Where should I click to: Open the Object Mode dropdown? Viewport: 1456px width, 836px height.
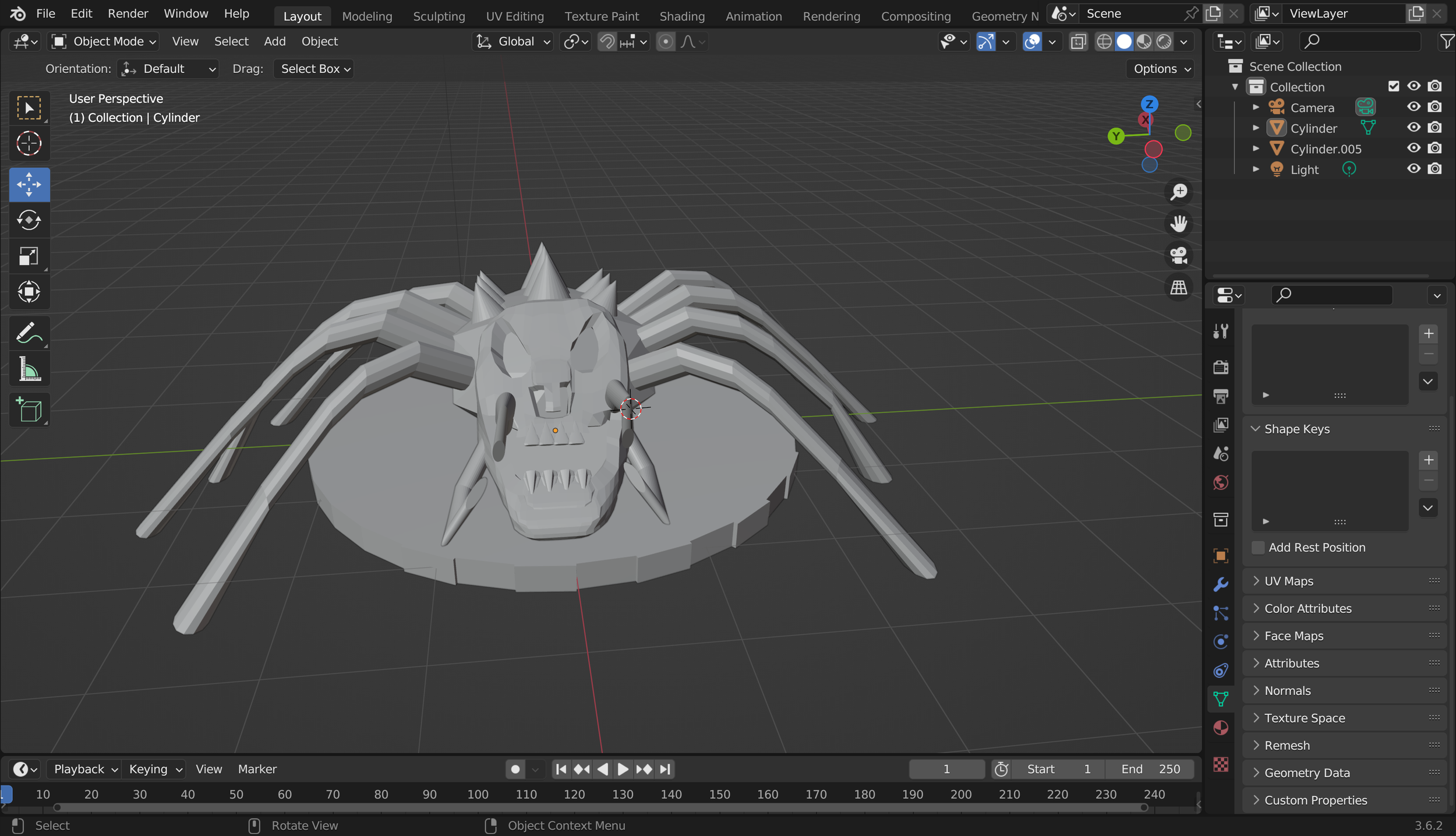pyautogui.click(x=105, y=41)
